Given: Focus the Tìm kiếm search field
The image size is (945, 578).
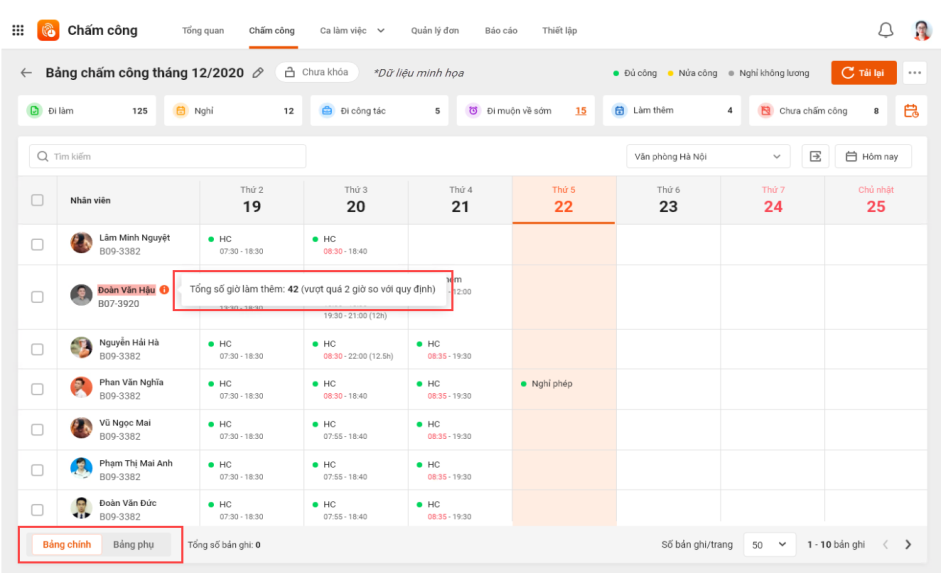Looking at the screenshot, I should coord(168,157).
